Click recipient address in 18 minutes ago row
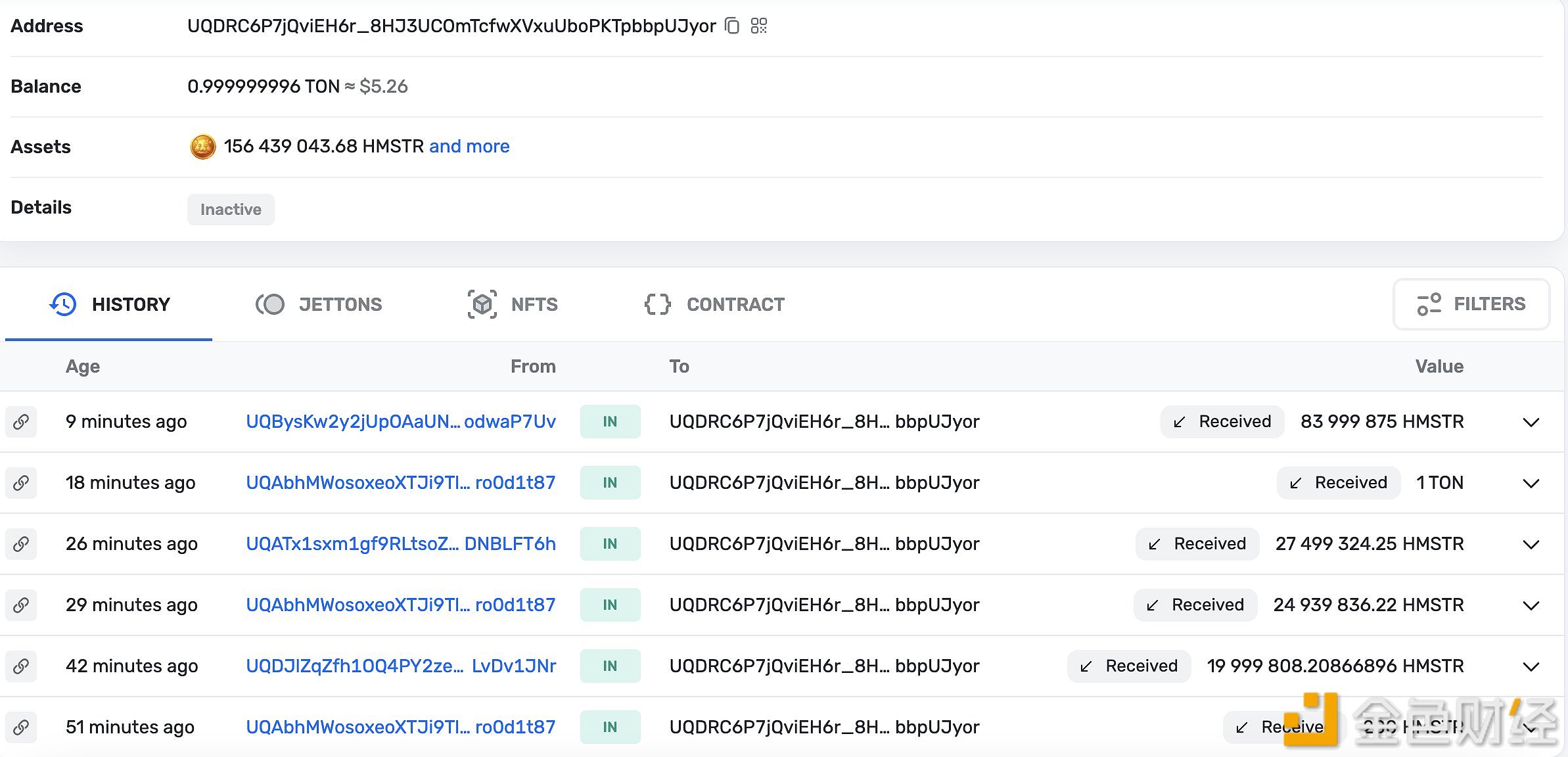The image size is (1568, 757). tap(824, 482)
